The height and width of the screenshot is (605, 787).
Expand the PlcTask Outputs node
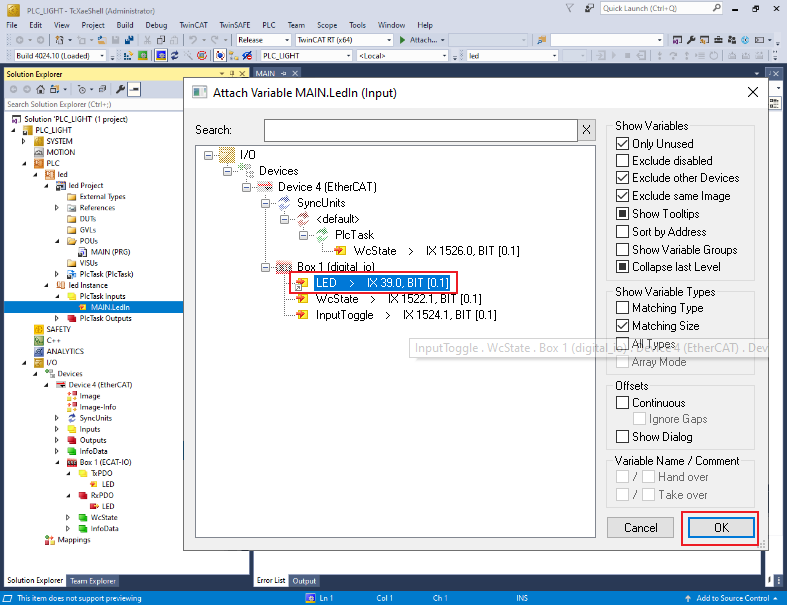point(58,318)
